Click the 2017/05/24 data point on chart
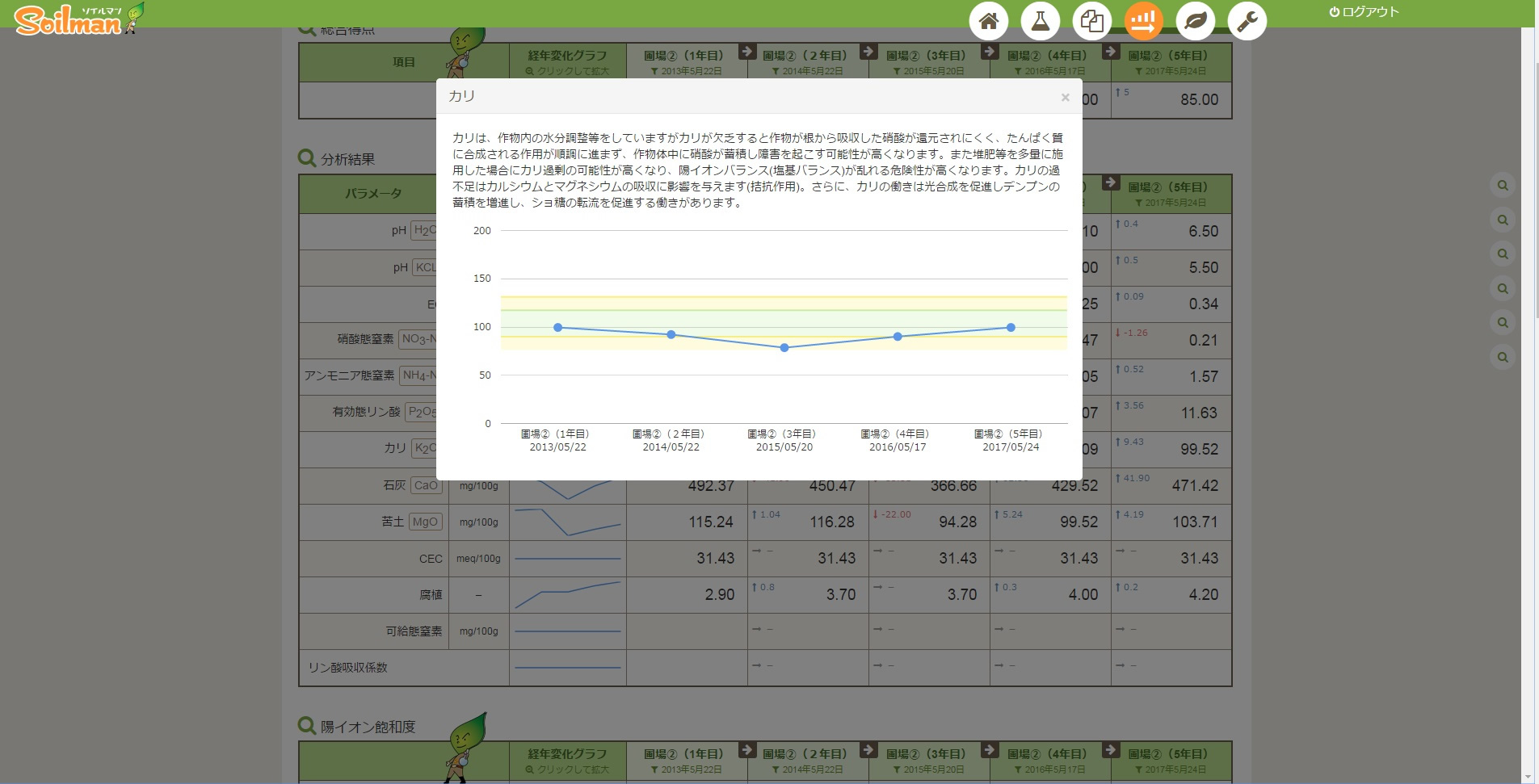 [1011, 328]
